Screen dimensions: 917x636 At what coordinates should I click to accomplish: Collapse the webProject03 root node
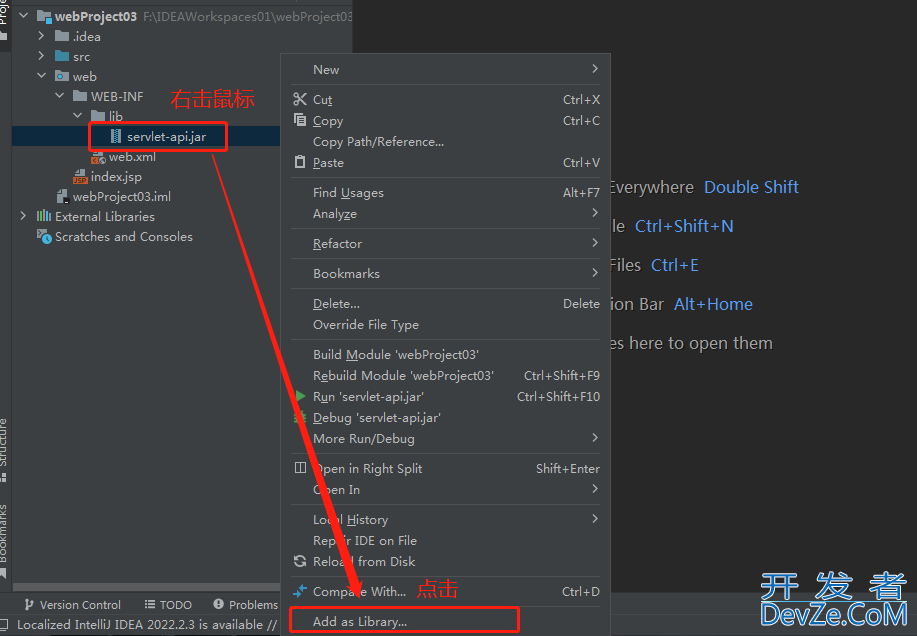tap(23, 16)
